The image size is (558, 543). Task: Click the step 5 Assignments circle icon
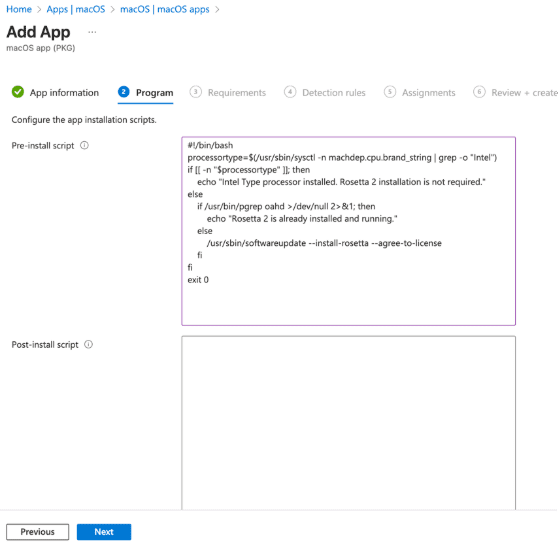tap(390, 92)
